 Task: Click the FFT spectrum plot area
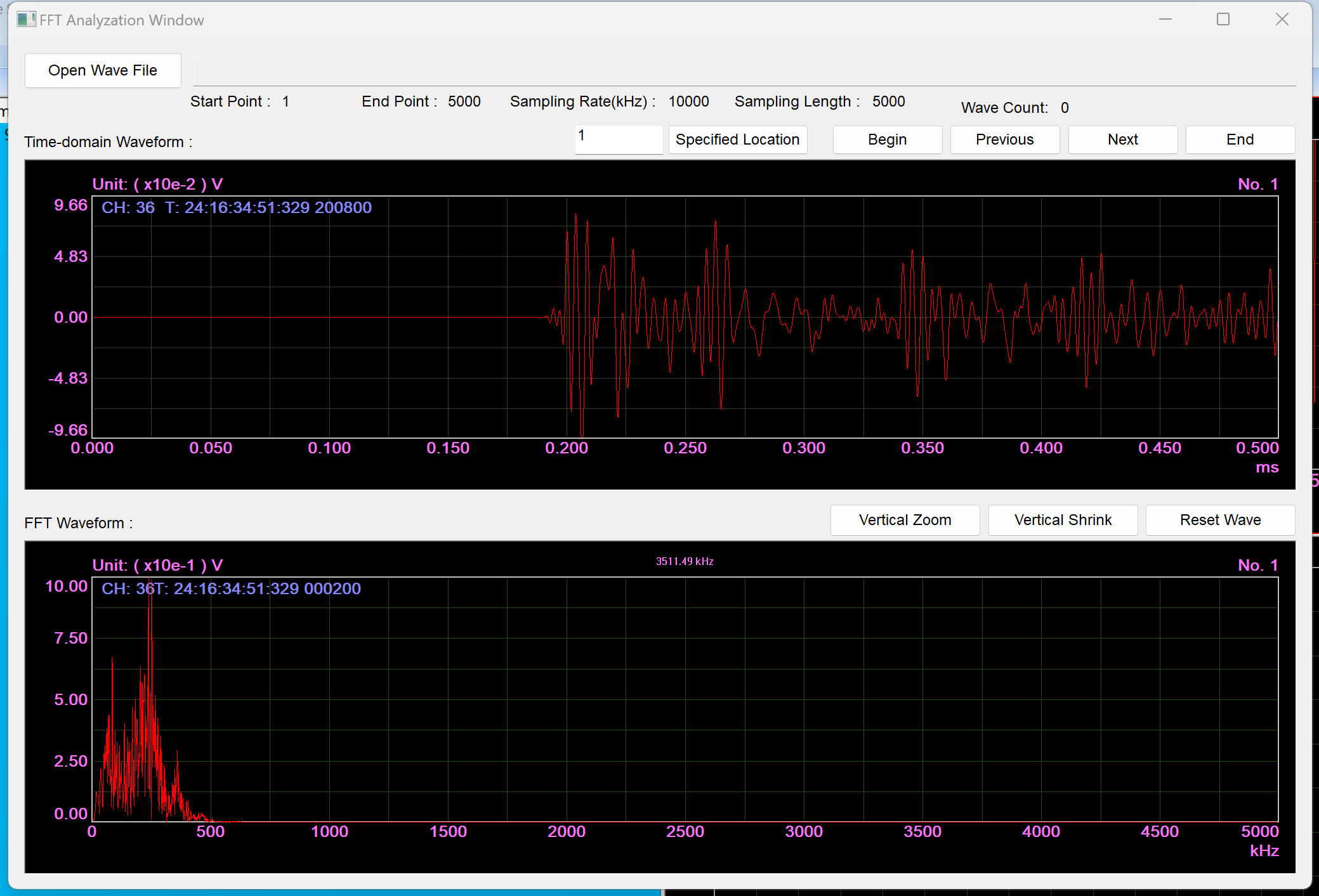pyautogui.click(x=685, y=699)
